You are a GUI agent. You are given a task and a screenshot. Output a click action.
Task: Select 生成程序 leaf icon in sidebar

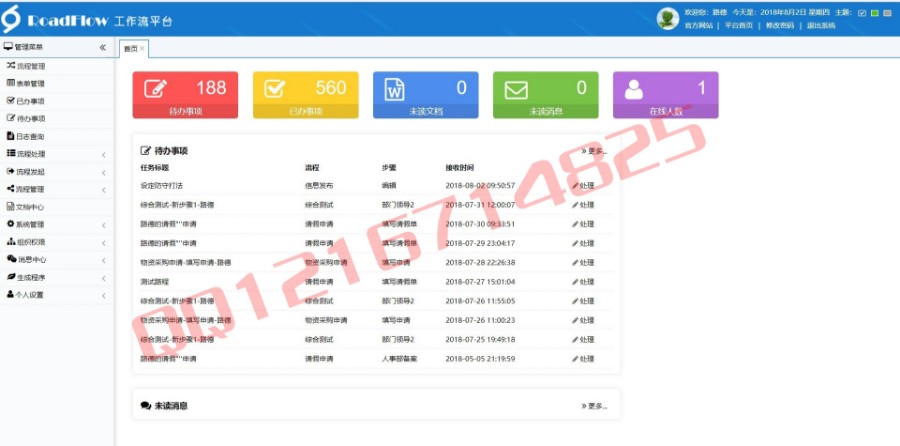tap(10, 277)
